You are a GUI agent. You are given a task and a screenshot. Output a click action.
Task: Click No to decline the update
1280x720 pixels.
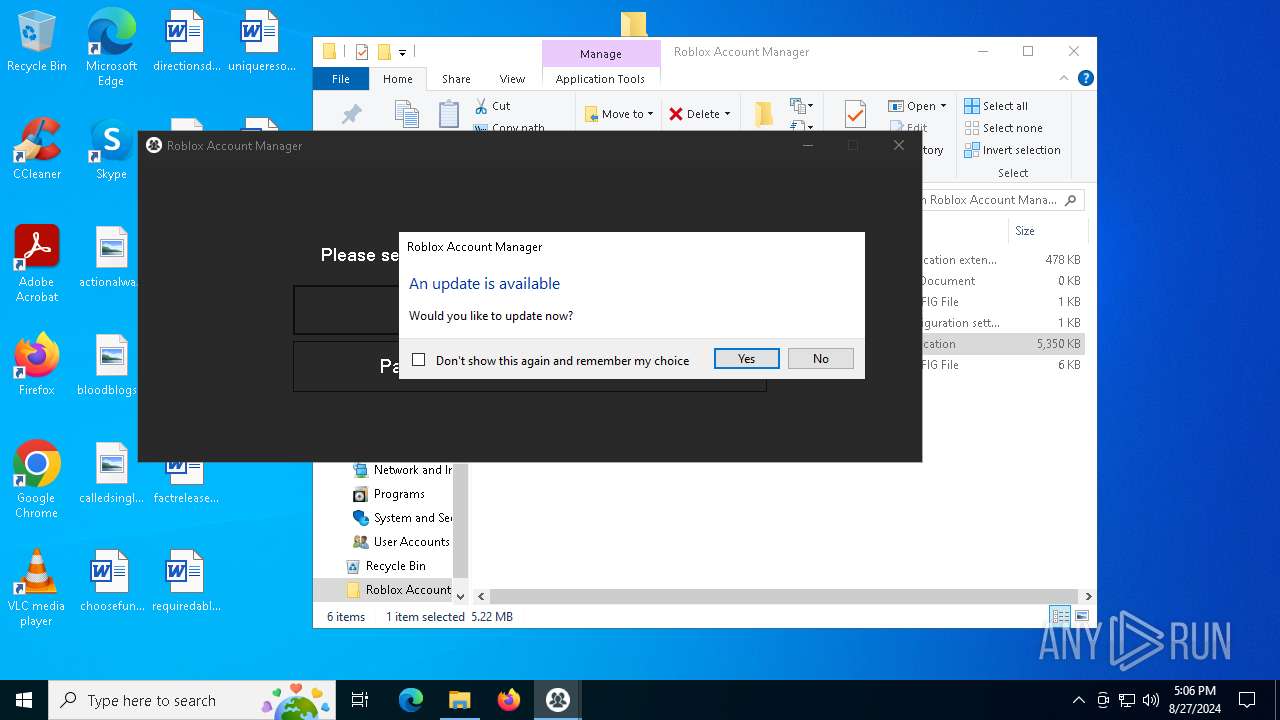click(x=820, y=359)
